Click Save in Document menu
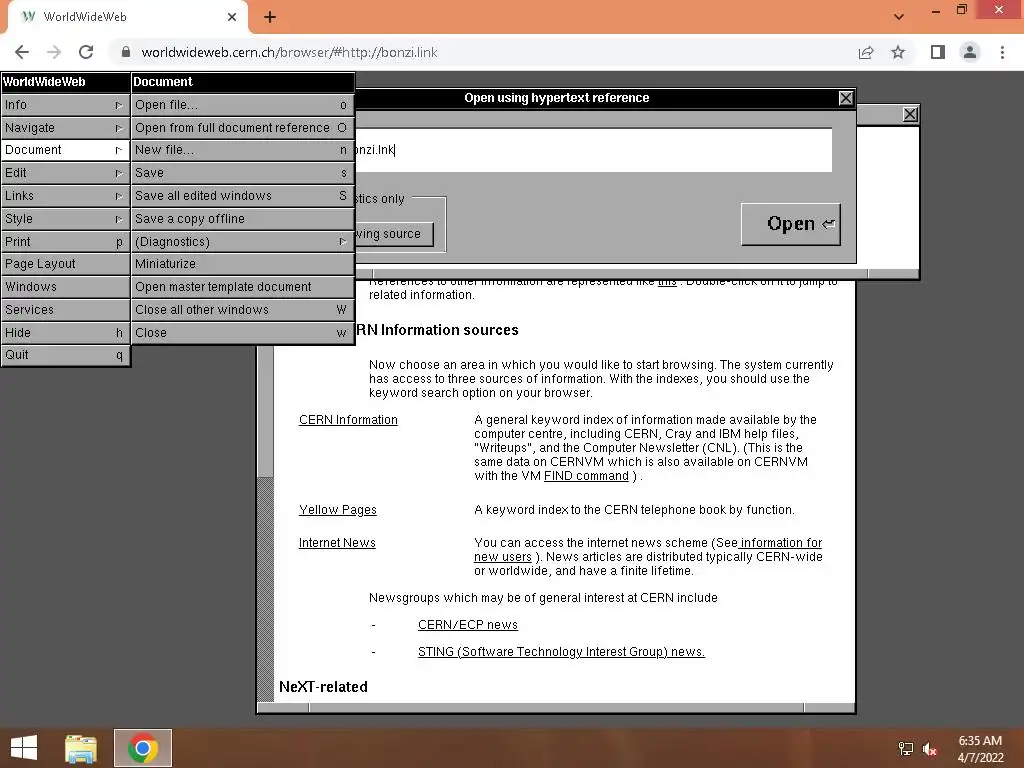1024x768 pixels. (243, 172)
